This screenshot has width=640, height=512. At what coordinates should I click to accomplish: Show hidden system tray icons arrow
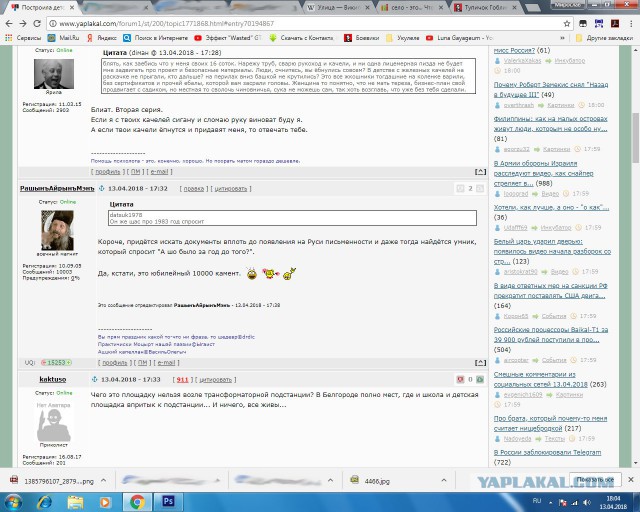point(551,502)
